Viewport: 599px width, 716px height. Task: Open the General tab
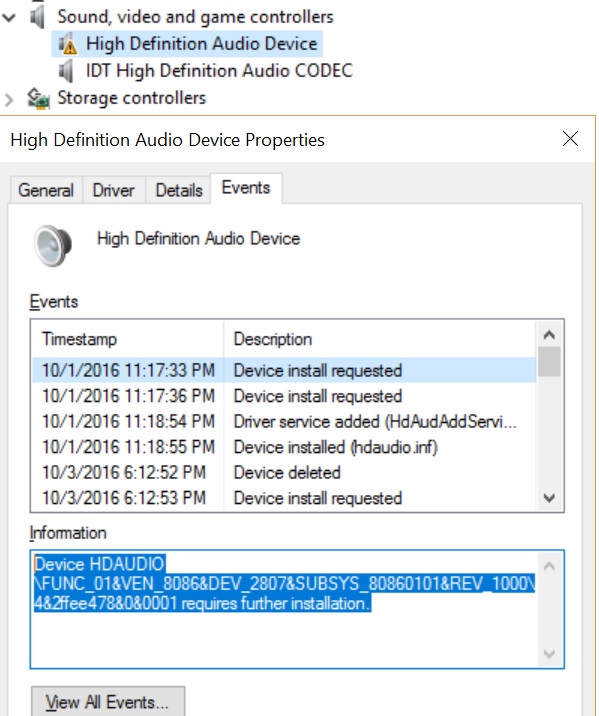click(x=46, y=190)
